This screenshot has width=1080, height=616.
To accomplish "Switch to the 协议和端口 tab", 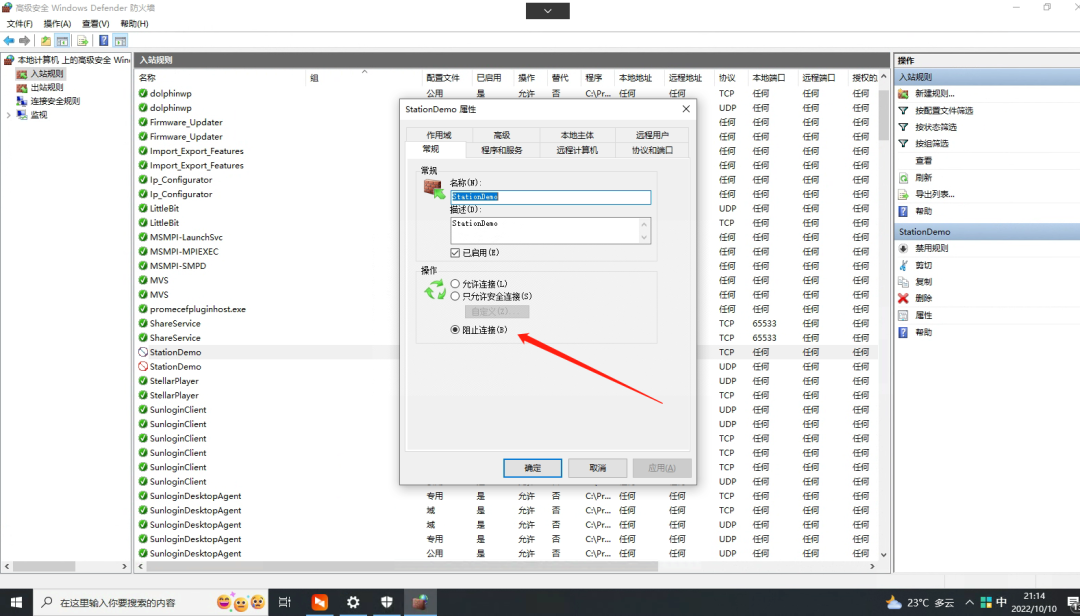I will click(x=652, y=150).
